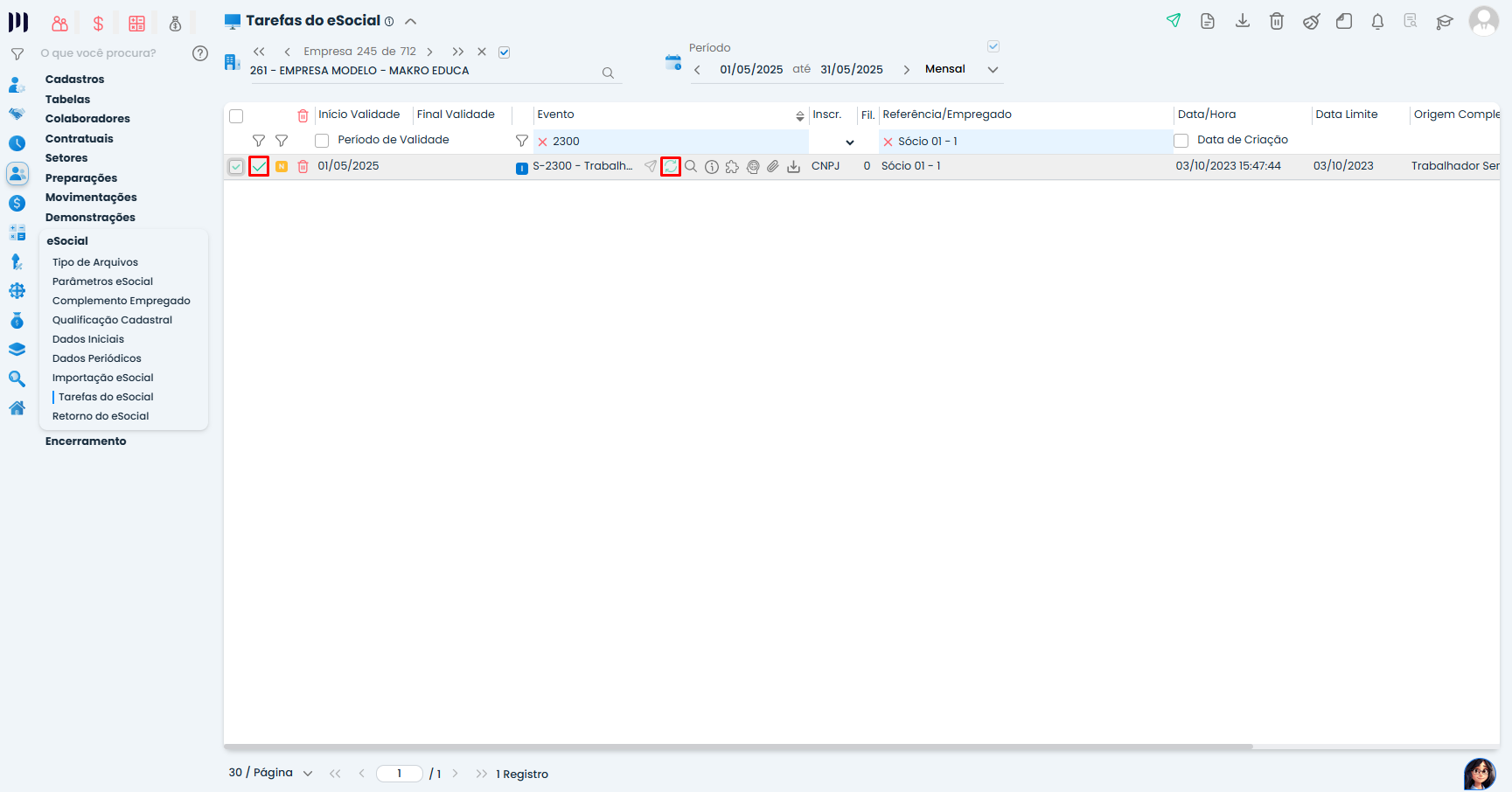Open the Mensal period type dropdown
1512x792 pixels.
click(x=993, y=70)
